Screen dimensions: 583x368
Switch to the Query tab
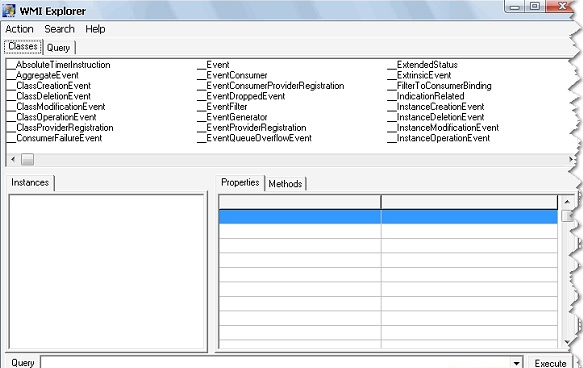pyautogui.click(x=58, y=48)
